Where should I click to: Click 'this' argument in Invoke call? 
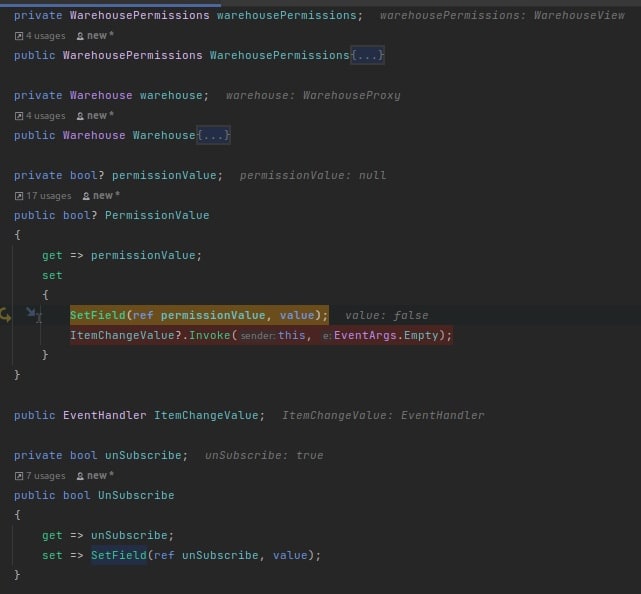291,336
